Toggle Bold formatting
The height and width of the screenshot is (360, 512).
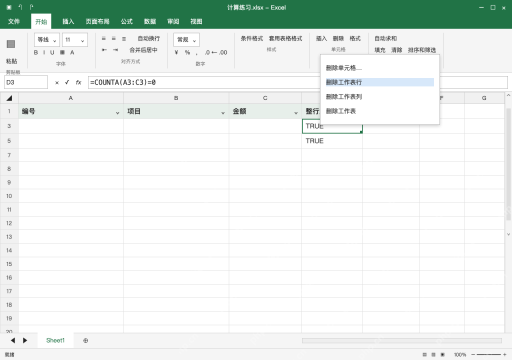[36, 52]
